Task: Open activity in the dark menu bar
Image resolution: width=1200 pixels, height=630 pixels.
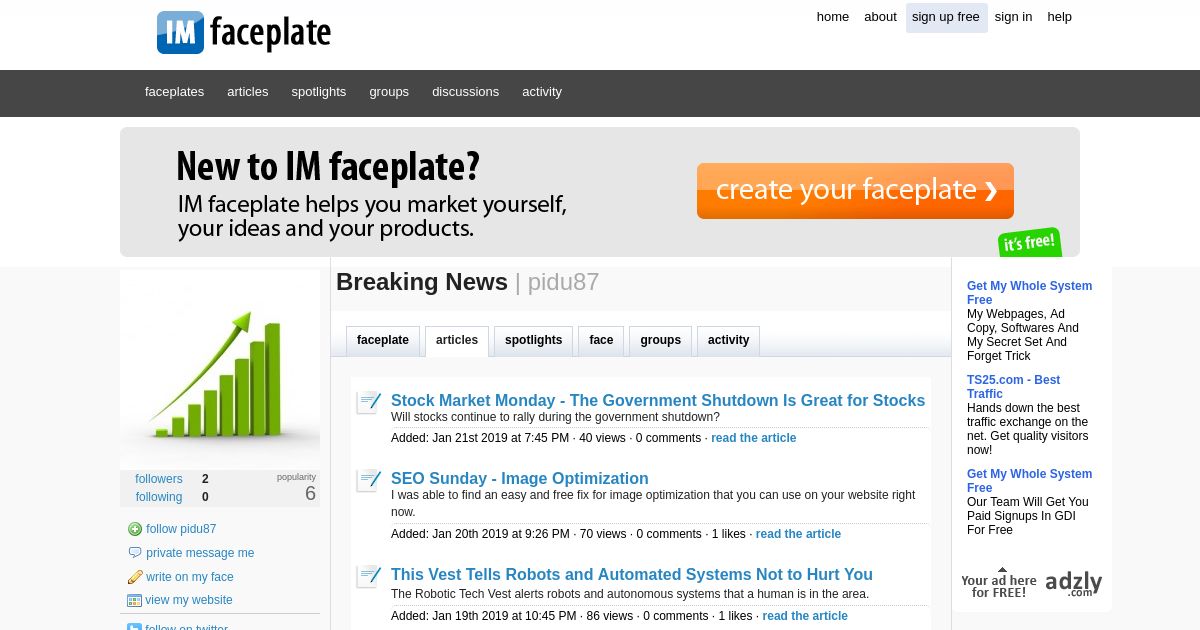Action: pos(542,92)
